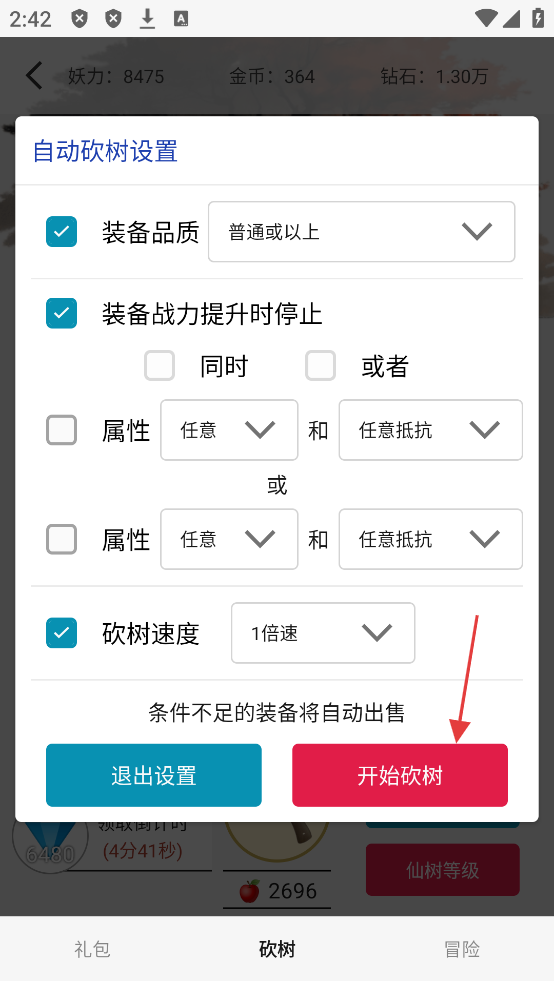Uncheck the 装备品质 checkbox
This screenshot has width=554, height=984.
click(61, 232)
